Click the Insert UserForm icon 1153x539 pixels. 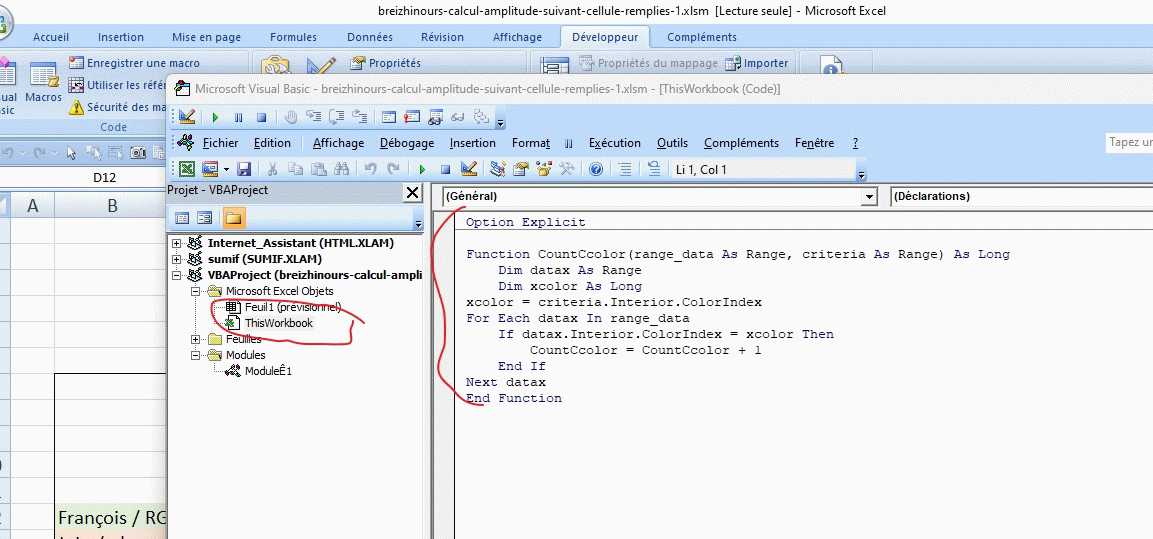210,169
